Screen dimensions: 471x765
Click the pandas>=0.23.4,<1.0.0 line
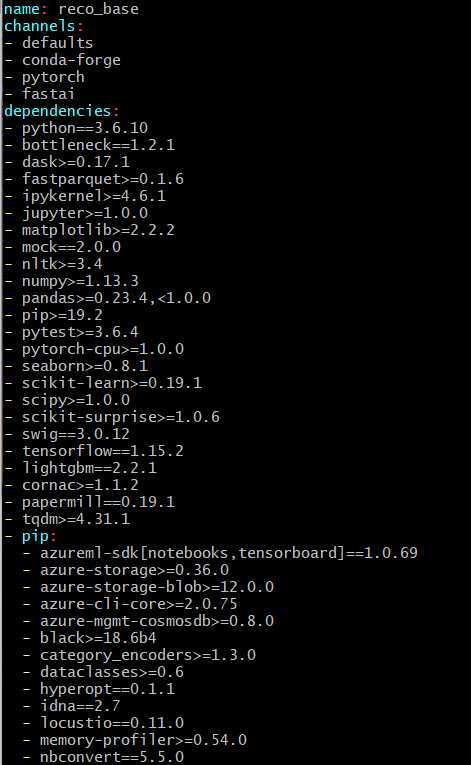[108, 298]
